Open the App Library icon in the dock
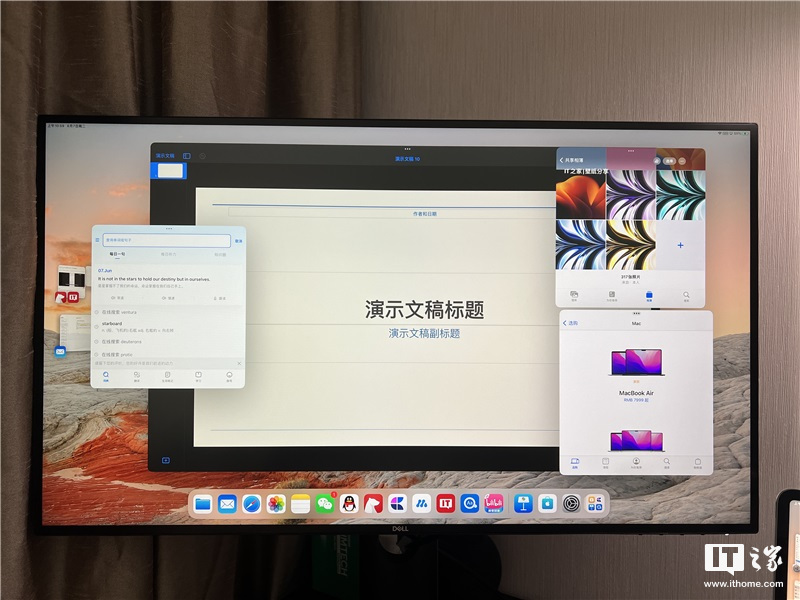Screen dimensions: 800x600 [x=595, y=504]
